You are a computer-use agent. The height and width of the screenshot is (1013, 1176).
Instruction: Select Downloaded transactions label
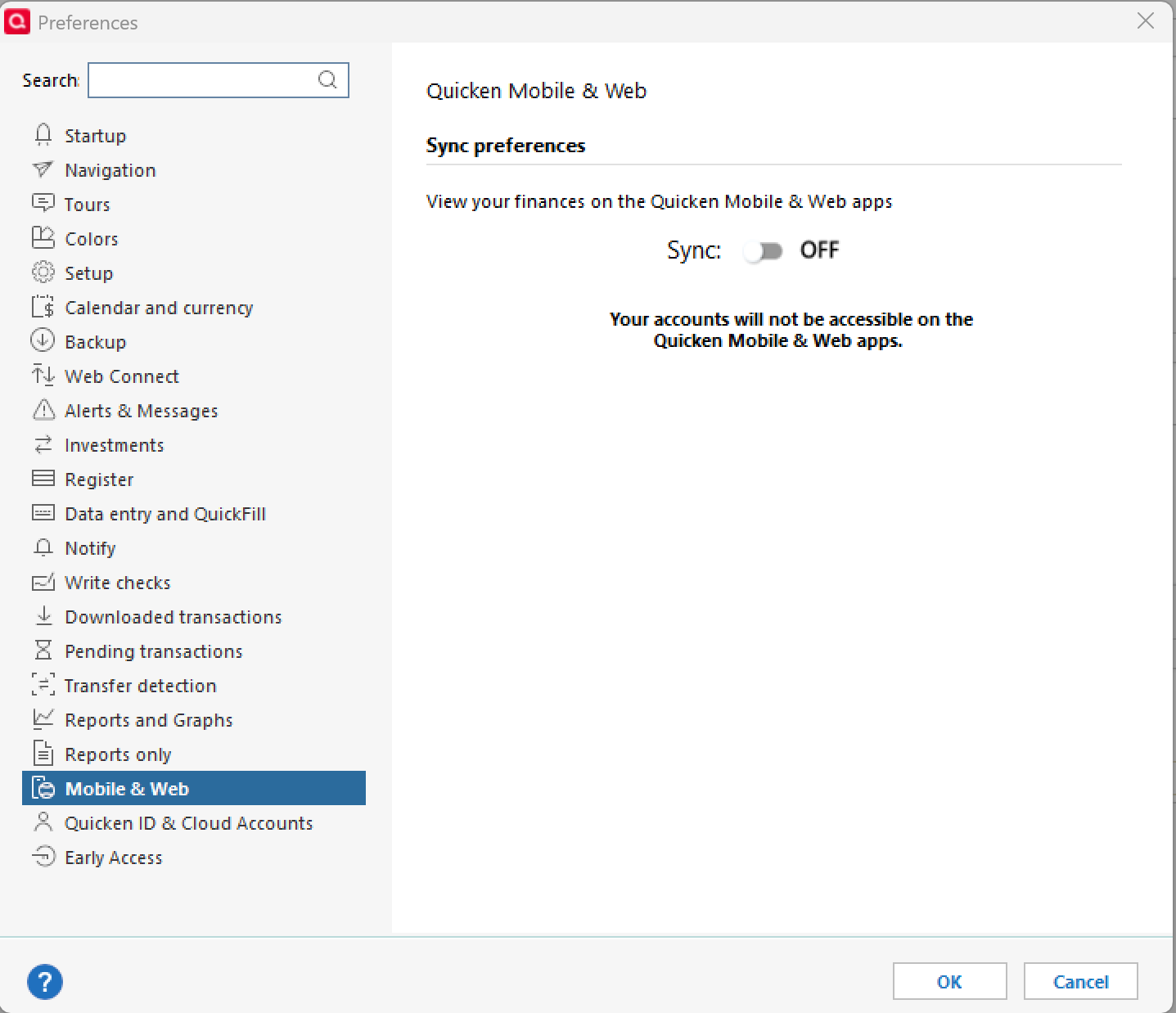[173, 617]
